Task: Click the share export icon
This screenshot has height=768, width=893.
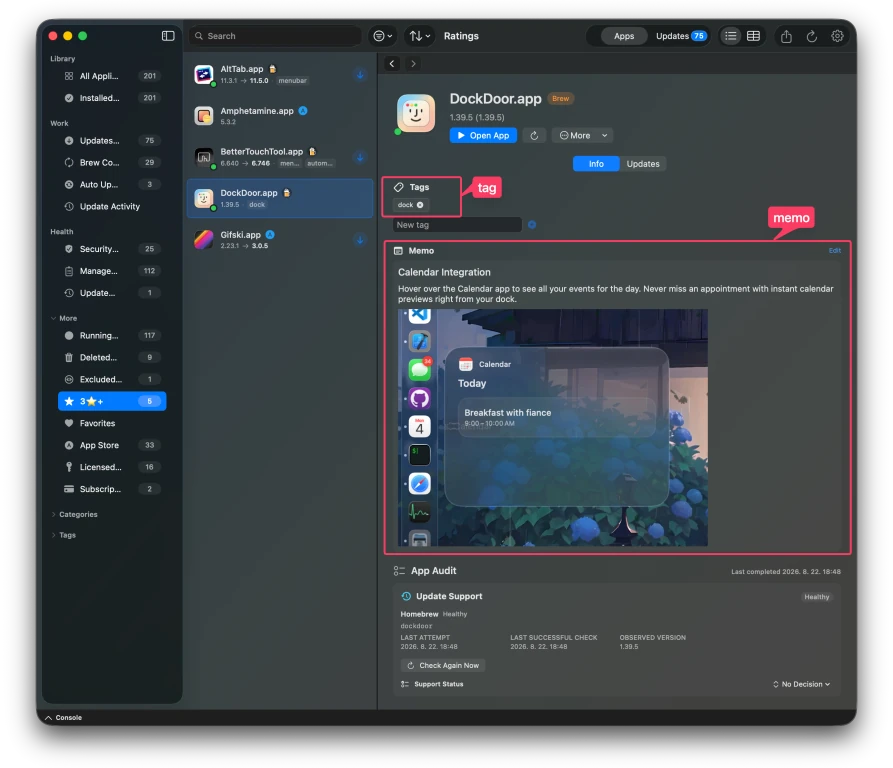Action: (x=786, y=36)
